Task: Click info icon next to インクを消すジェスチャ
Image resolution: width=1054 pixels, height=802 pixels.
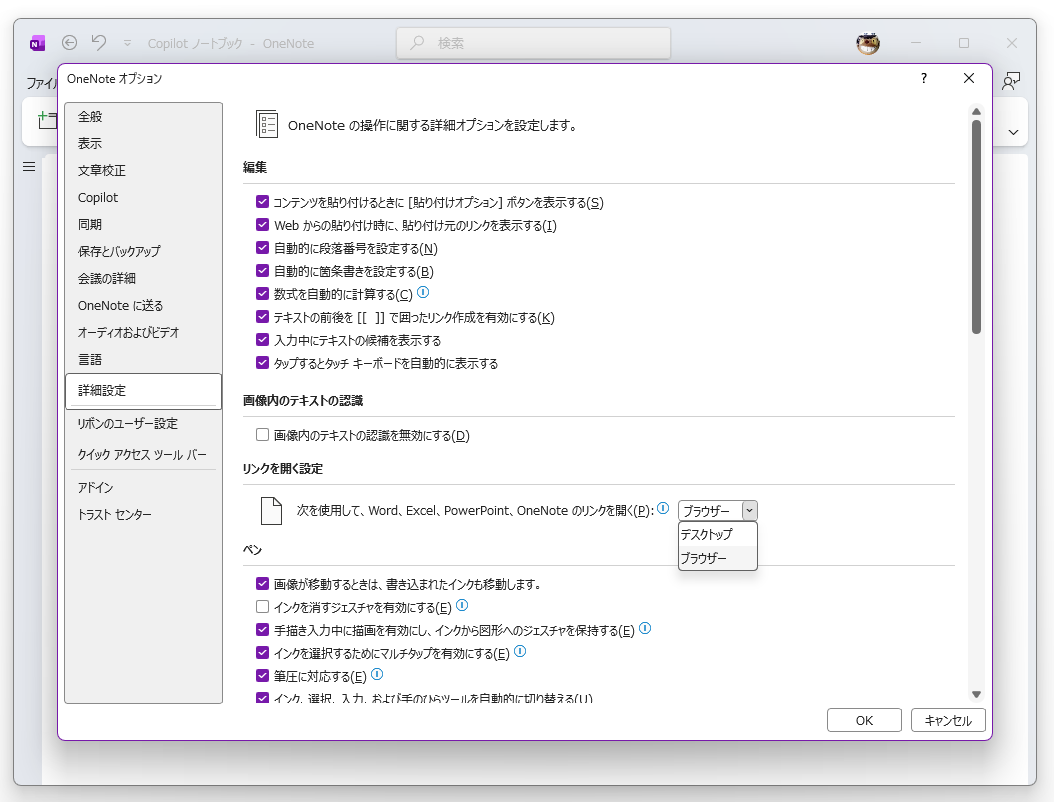Action: coord(462,606)
